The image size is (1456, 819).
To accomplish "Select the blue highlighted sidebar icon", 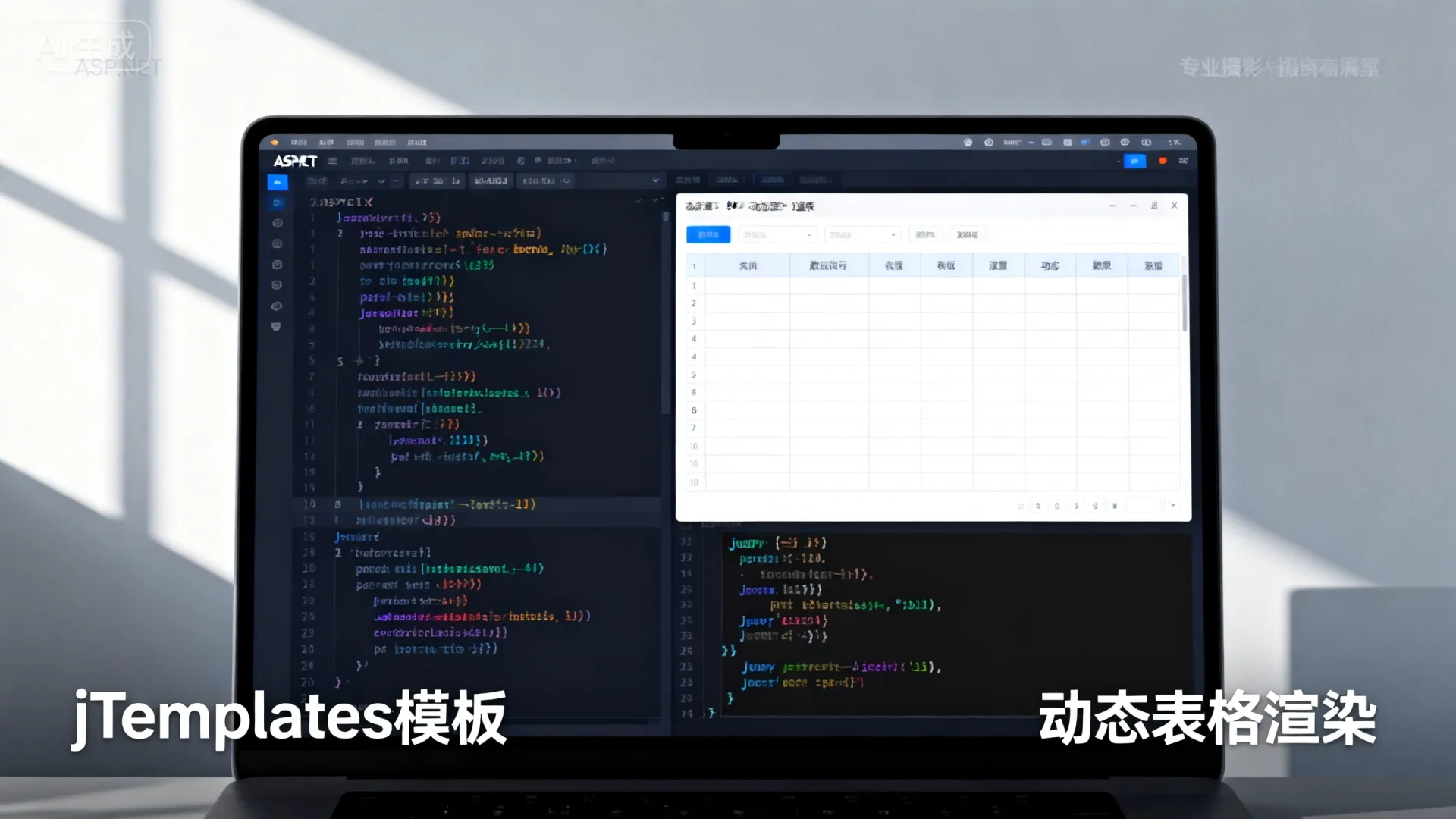I will [278, 182].
